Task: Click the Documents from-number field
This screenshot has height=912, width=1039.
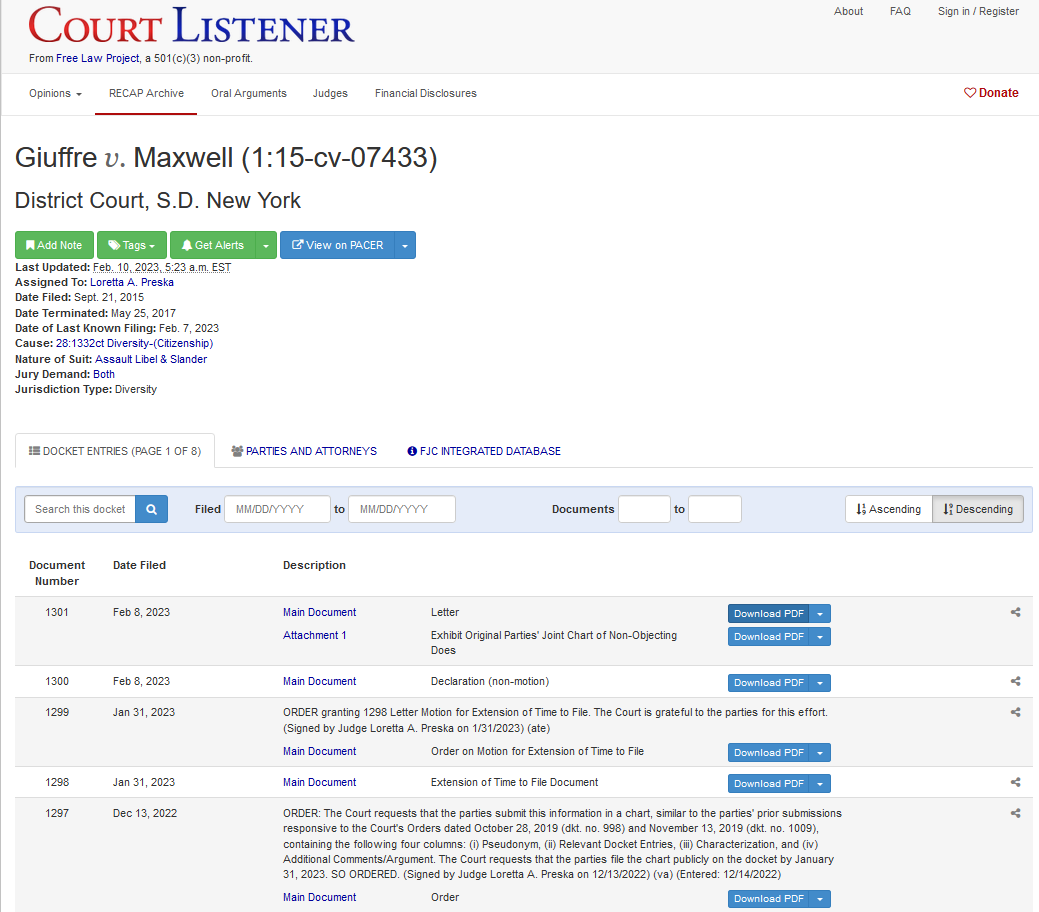Action: tap(644, 509)
